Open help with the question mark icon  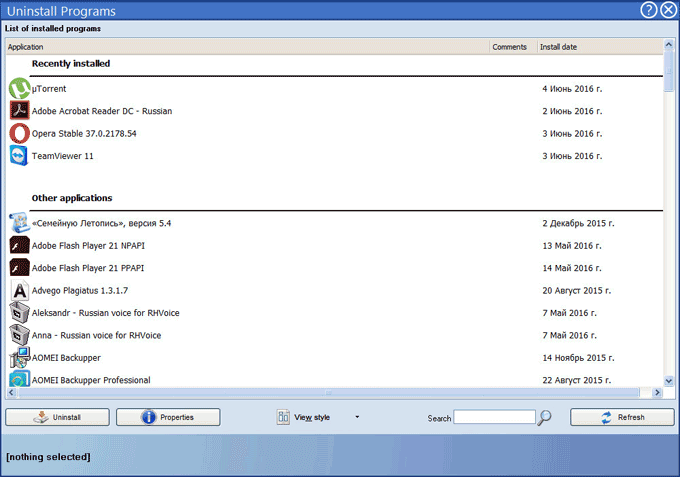[x=649, y=10]
